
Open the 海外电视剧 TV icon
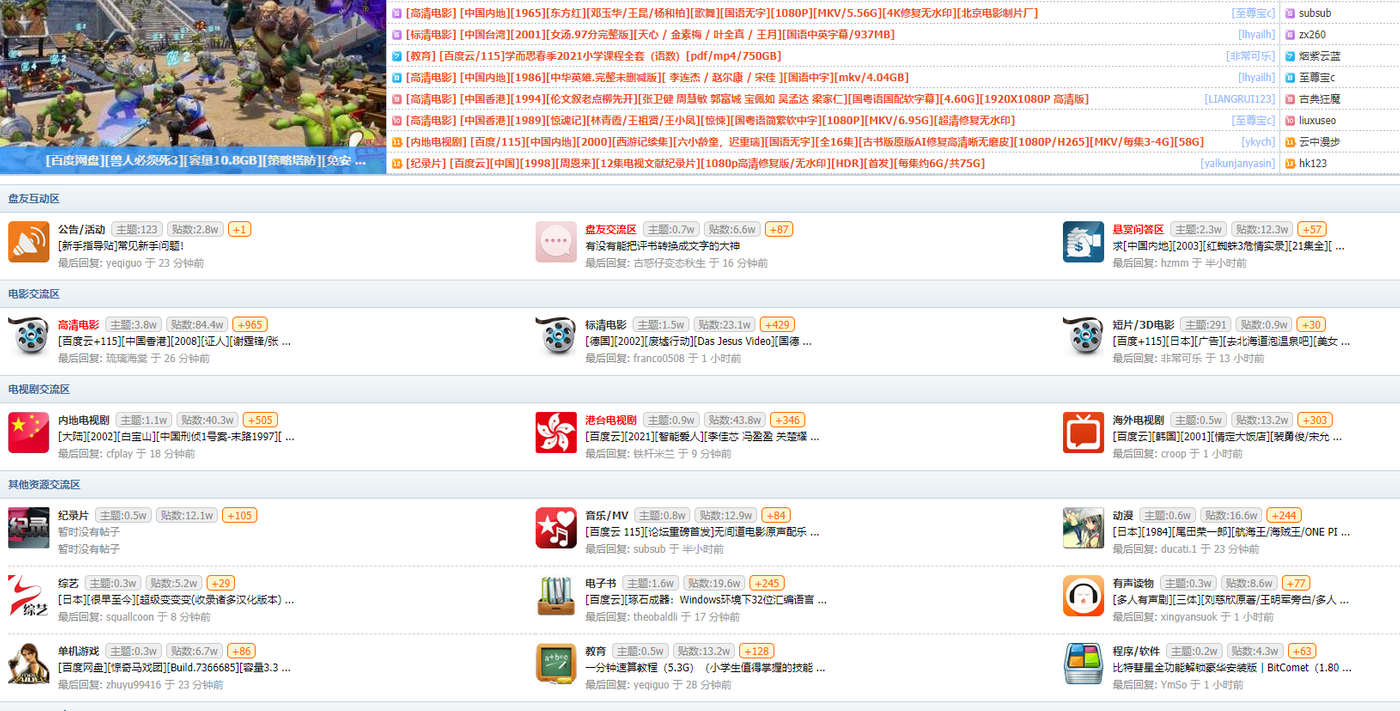1083,432
